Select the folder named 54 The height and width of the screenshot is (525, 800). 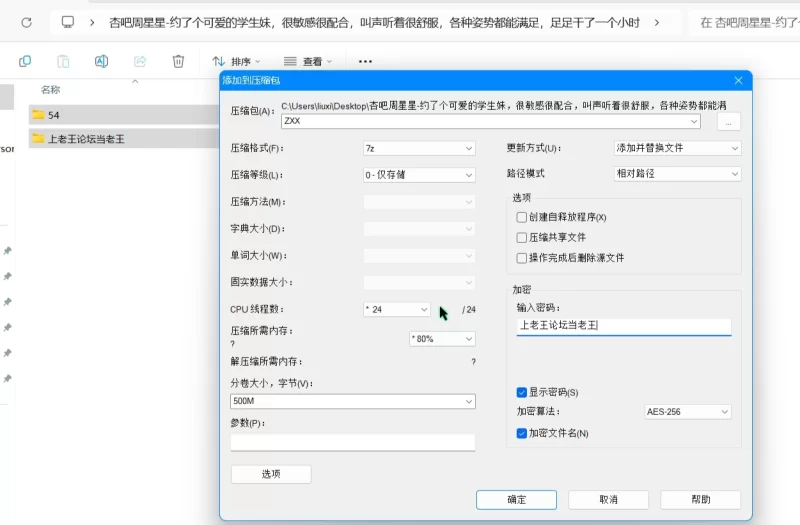tap(124, 115)
